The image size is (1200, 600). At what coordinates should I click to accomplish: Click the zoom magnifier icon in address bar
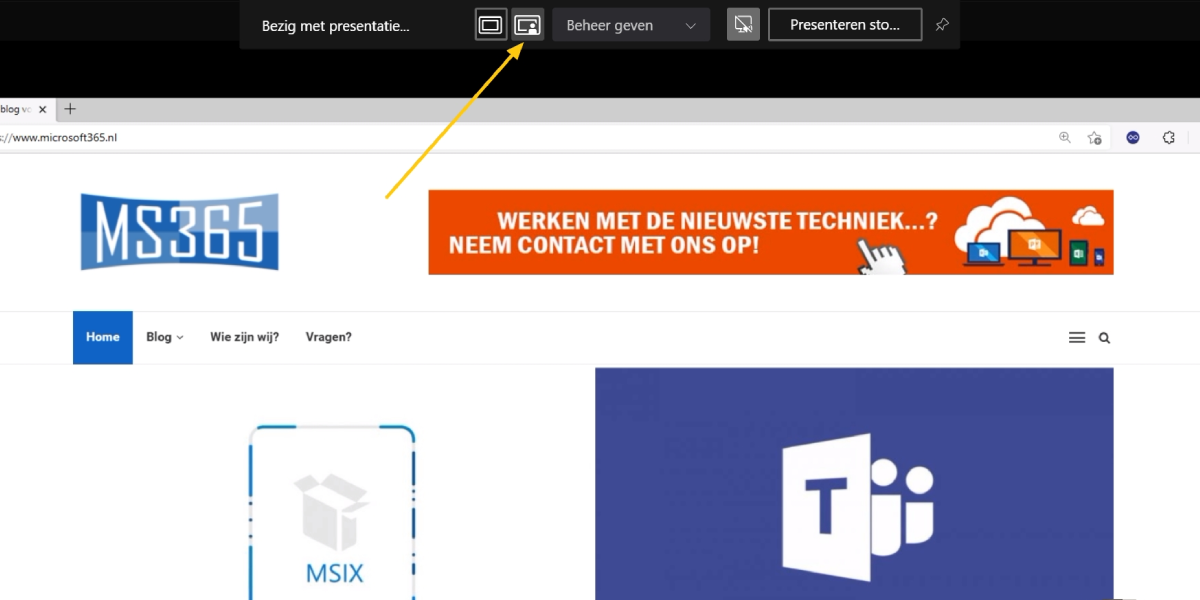coord(1065,137)
